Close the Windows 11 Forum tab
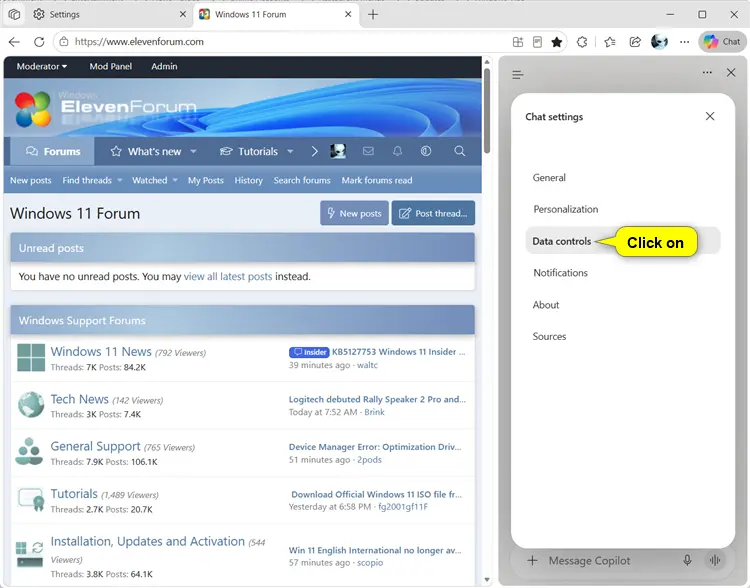 (348, 14)
